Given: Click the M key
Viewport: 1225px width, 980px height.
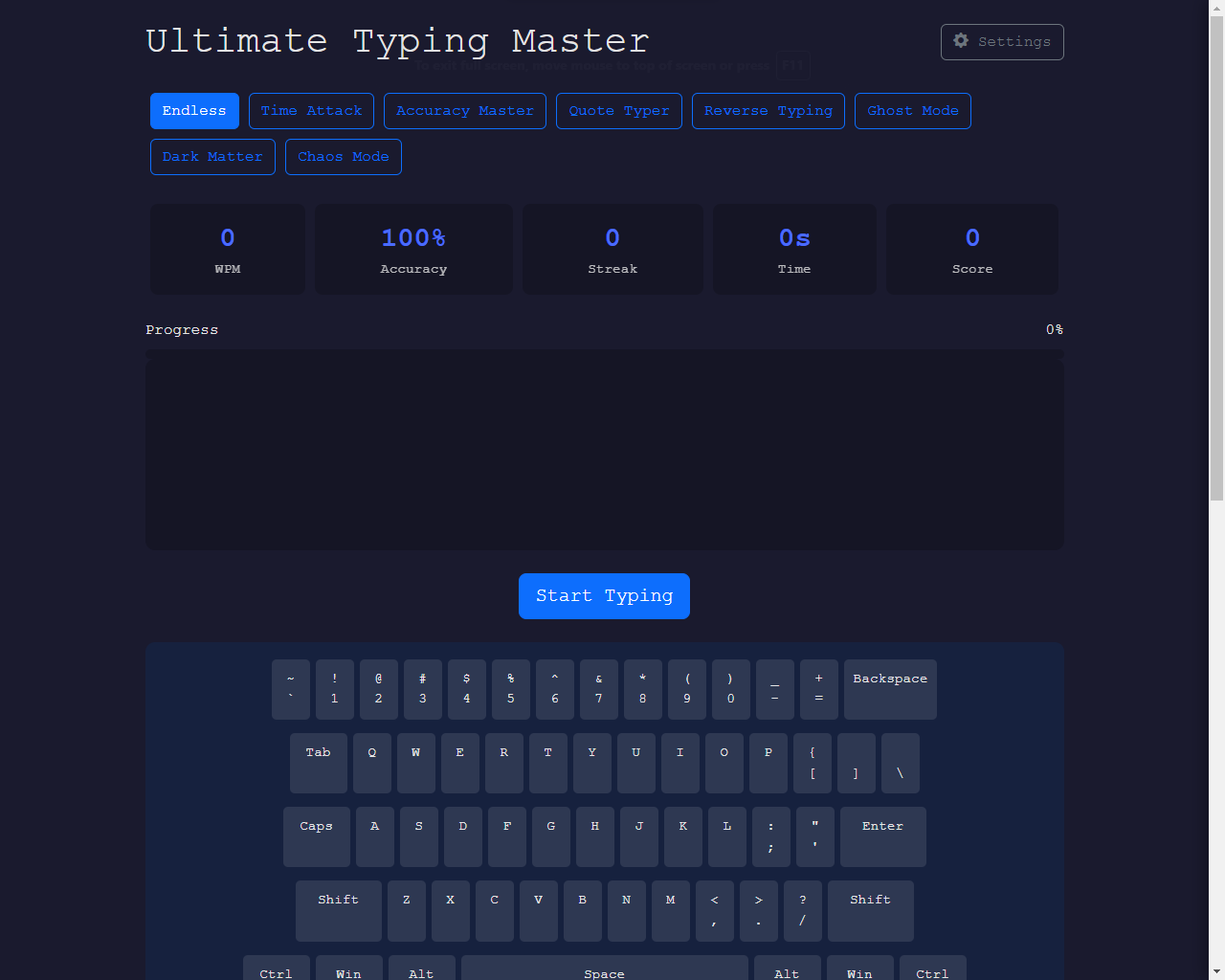Looking at the screenshot, I should [671, 910].
